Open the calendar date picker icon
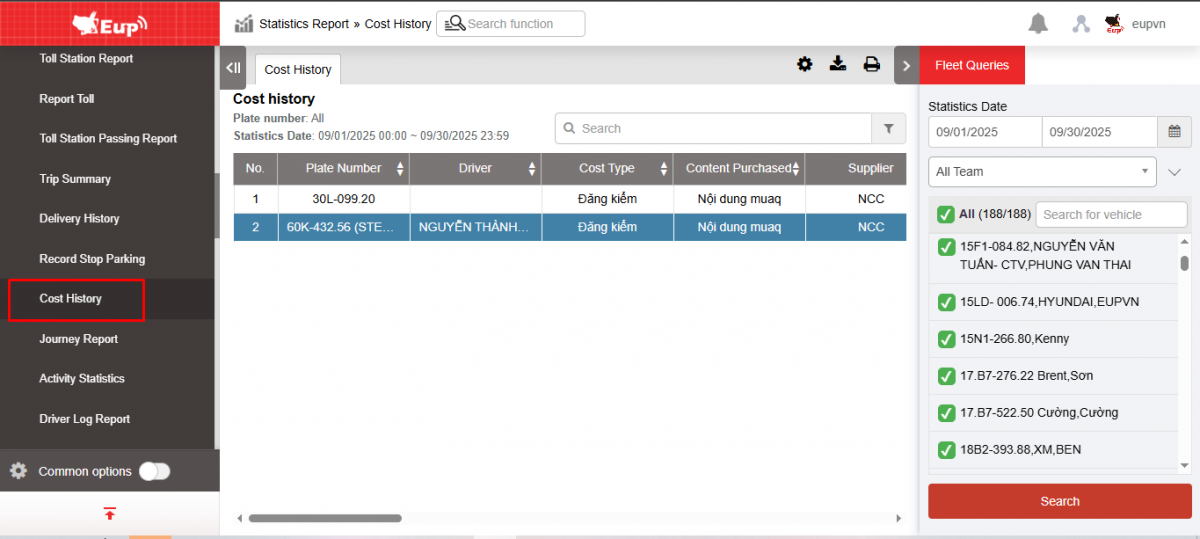The image size is (1200, 539). [x=1174, y=131]
